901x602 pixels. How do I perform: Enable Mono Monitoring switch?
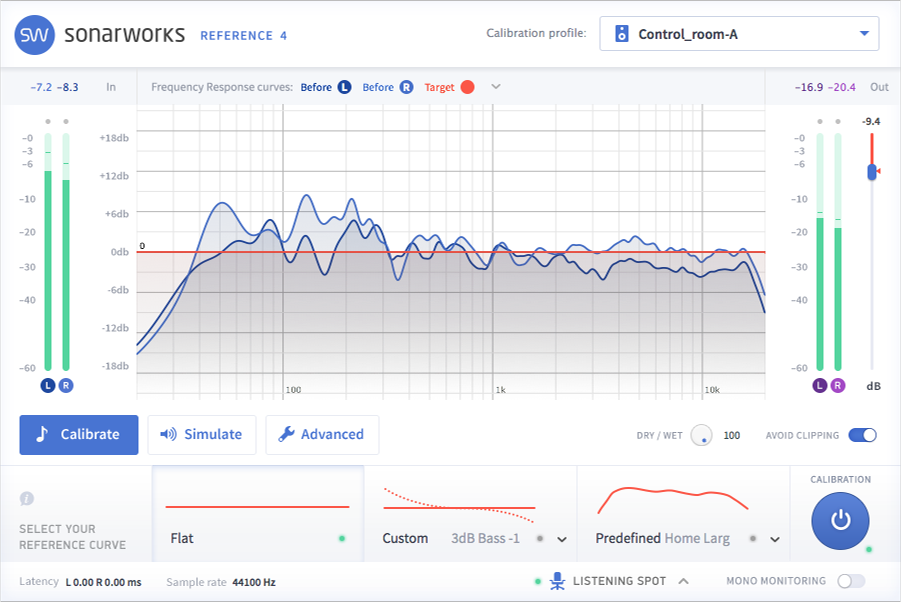coord(850,581)
